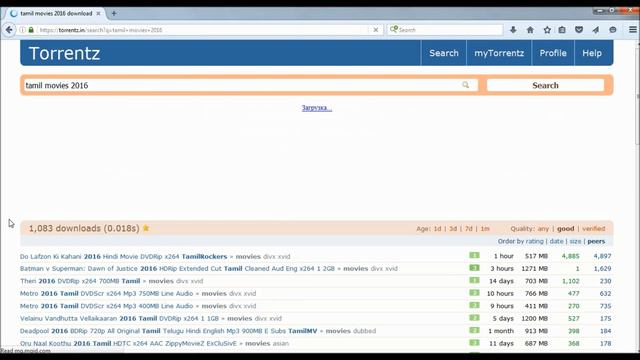Open Pocket icon in toolbar

click(579, 30)
